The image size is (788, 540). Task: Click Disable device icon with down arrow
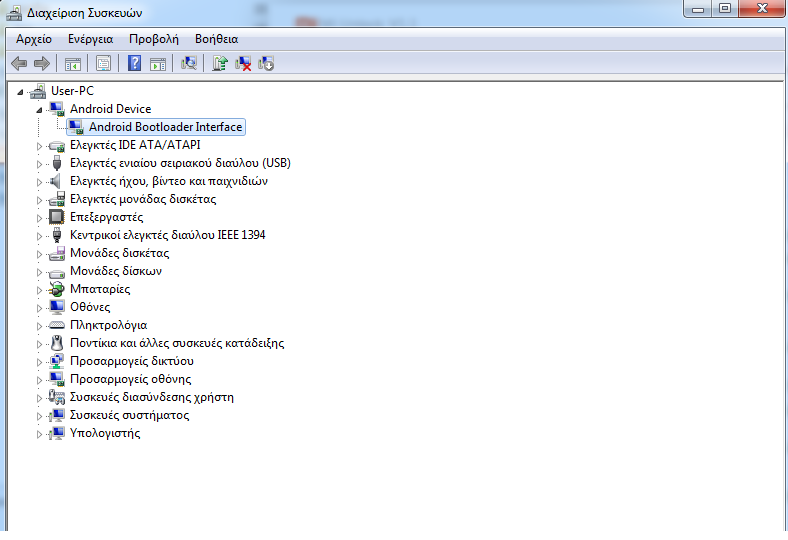[x=266, y=63]
